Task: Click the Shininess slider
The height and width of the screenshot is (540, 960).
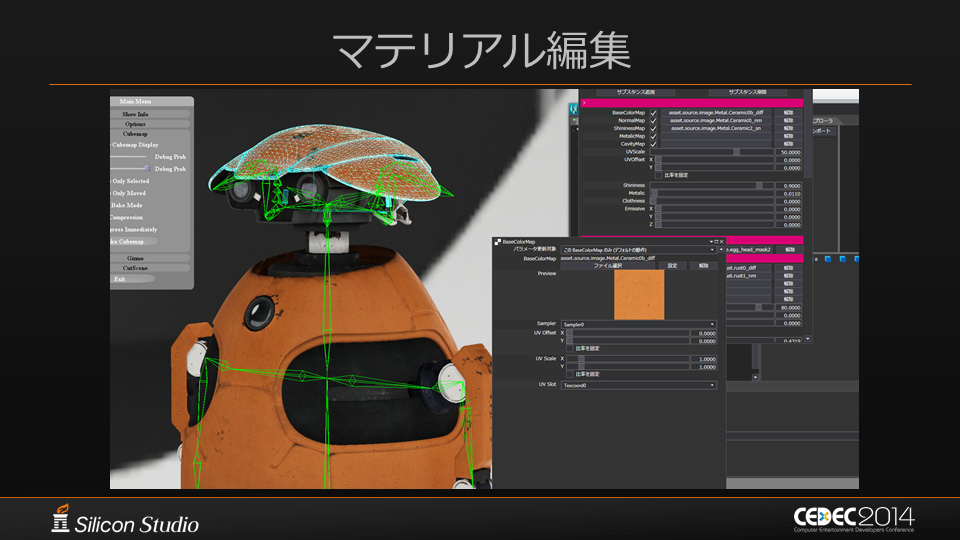Action: tap(711, 186)
